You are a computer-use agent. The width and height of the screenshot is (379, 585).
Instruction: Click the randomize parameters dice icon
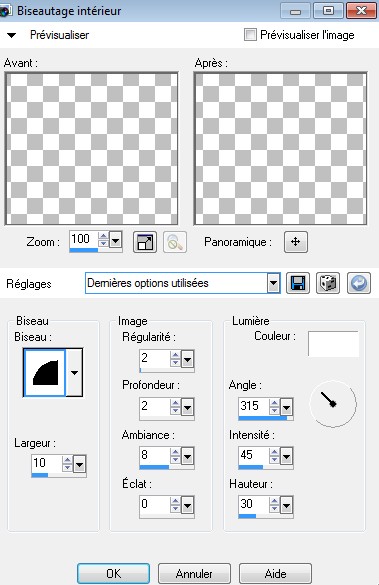pos(328,283)
